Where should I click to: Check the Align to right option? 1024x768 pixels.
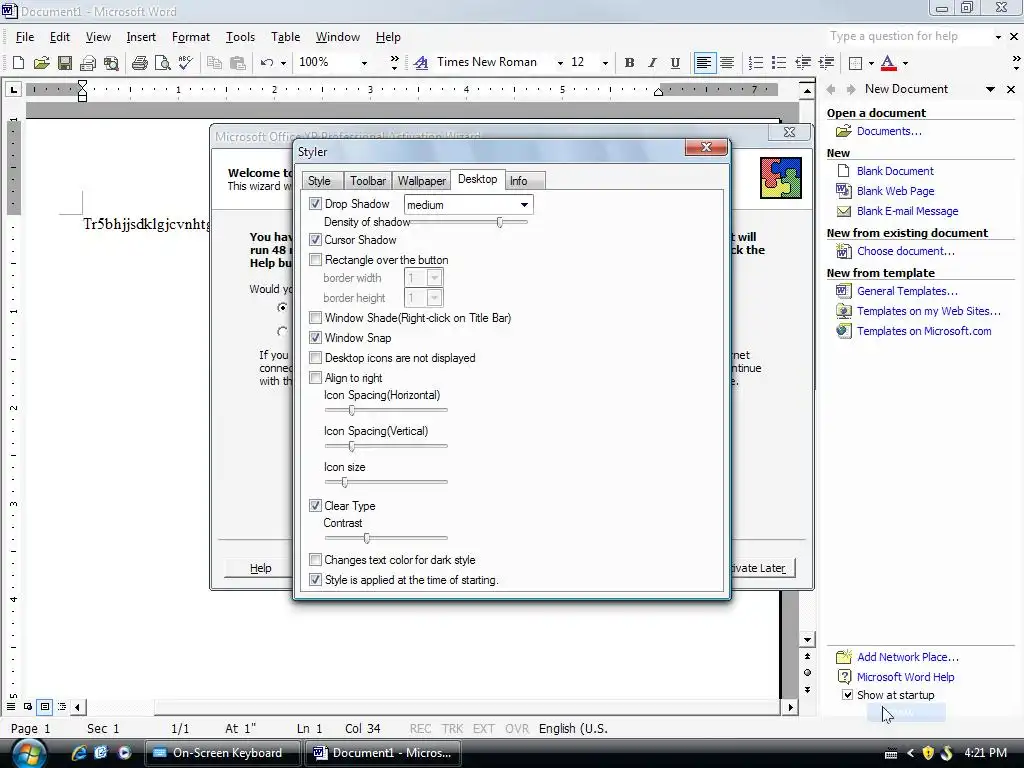(315, 377)
